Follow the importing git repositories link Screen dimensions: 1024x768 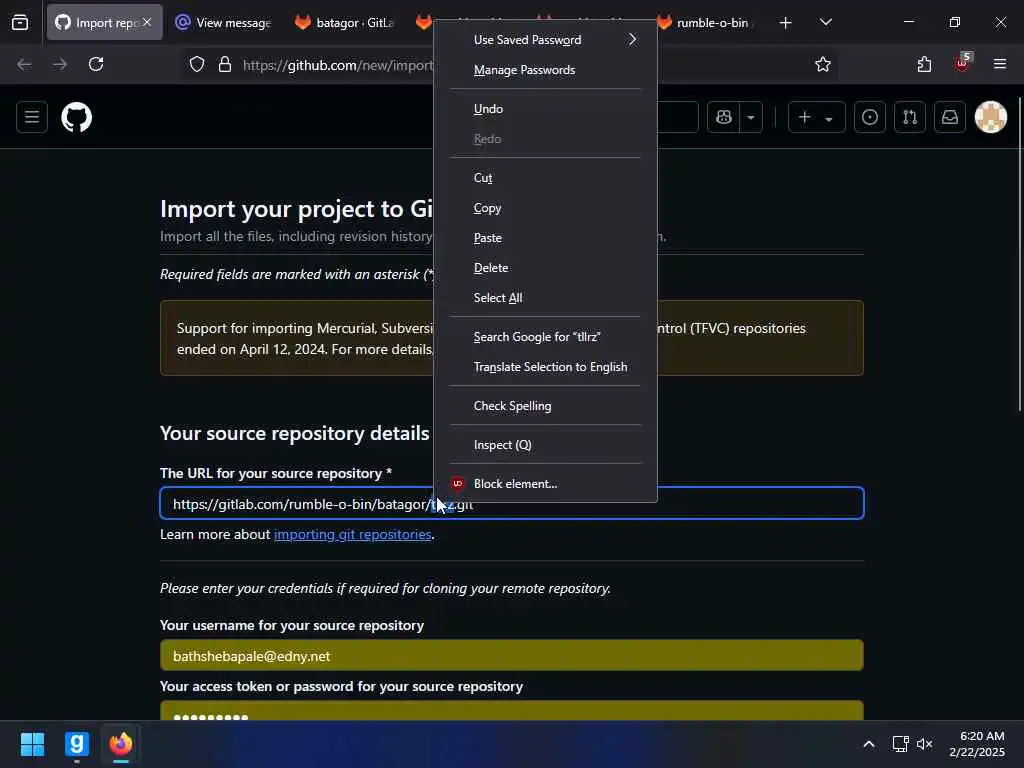tap(352, 534)
